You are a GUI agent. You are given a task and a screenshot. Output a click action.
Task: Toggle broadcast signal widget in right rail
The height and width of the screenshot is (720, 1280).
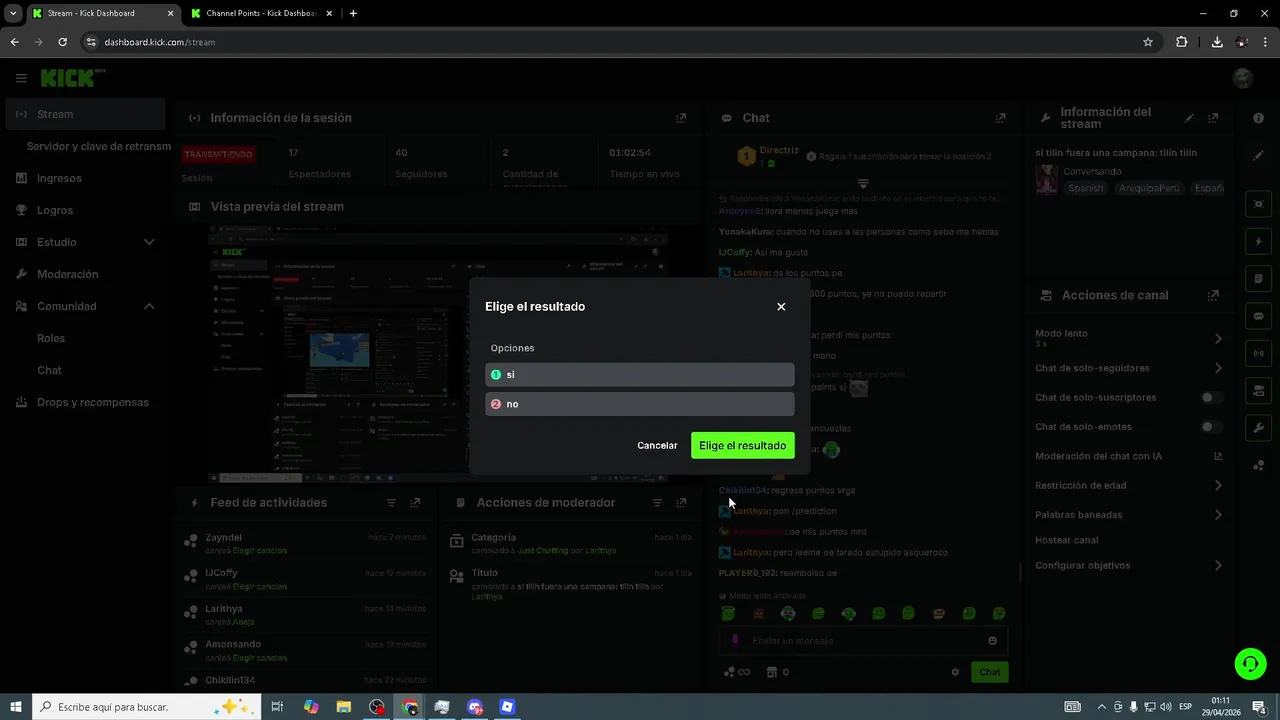1259,353
